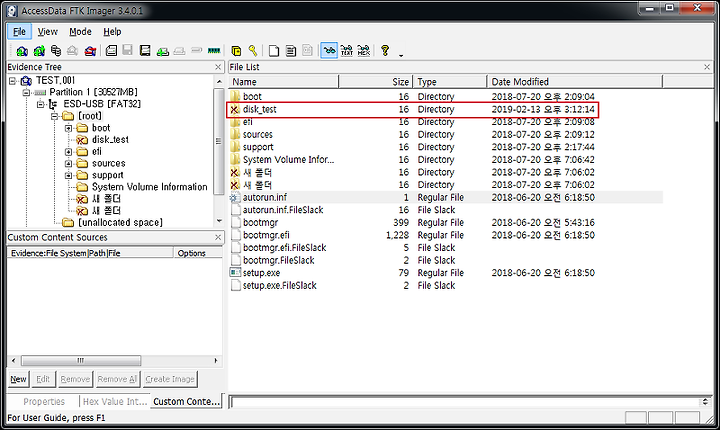Click the New custom content button

click(x=18, y=379)
